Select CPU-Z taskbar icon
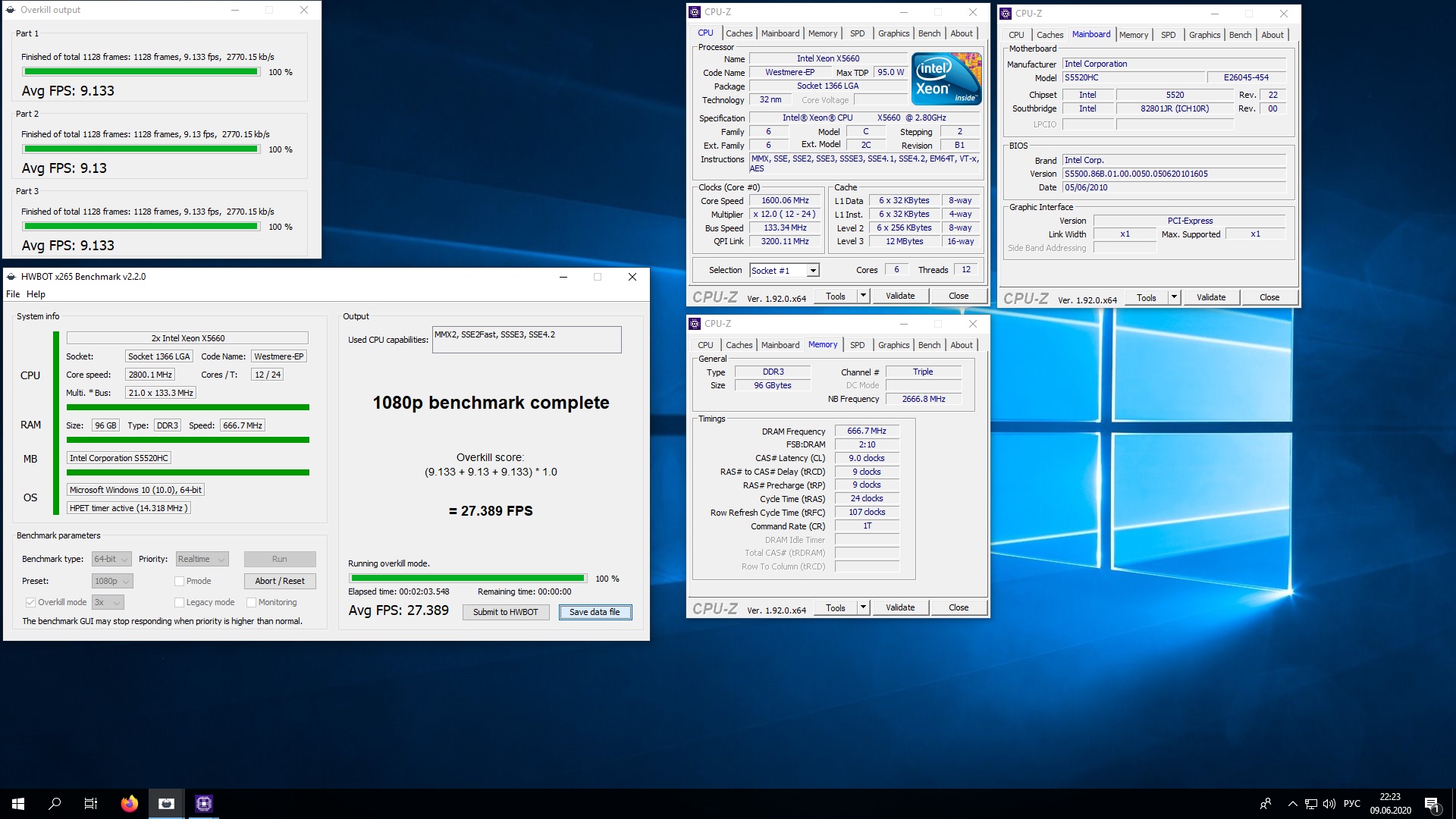Image resolution: width=1456 pixels, height=819 pixels. [x=204, y=804]
